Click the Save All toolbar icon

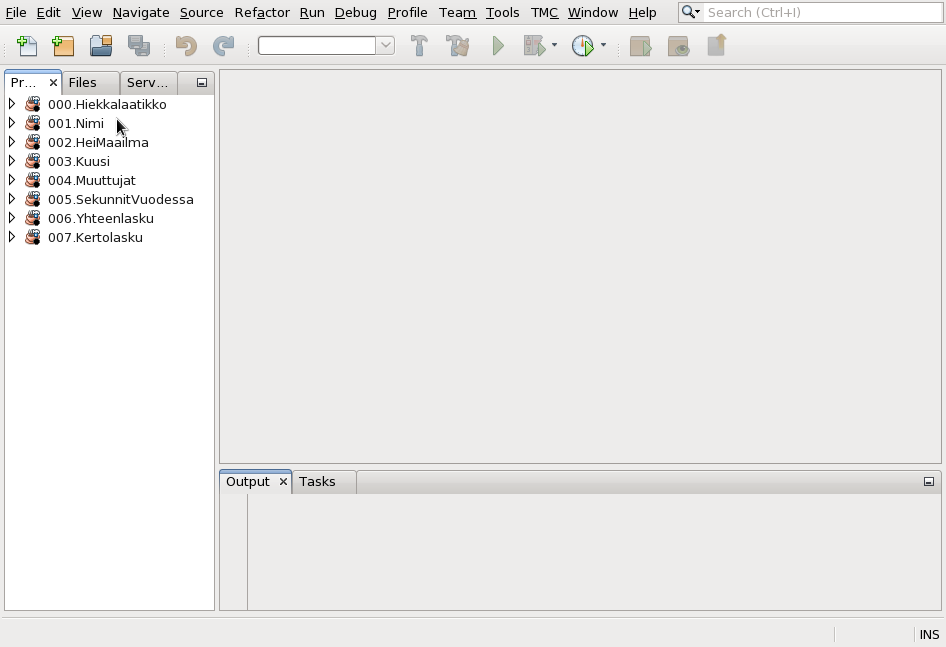[x=139, y=46]
